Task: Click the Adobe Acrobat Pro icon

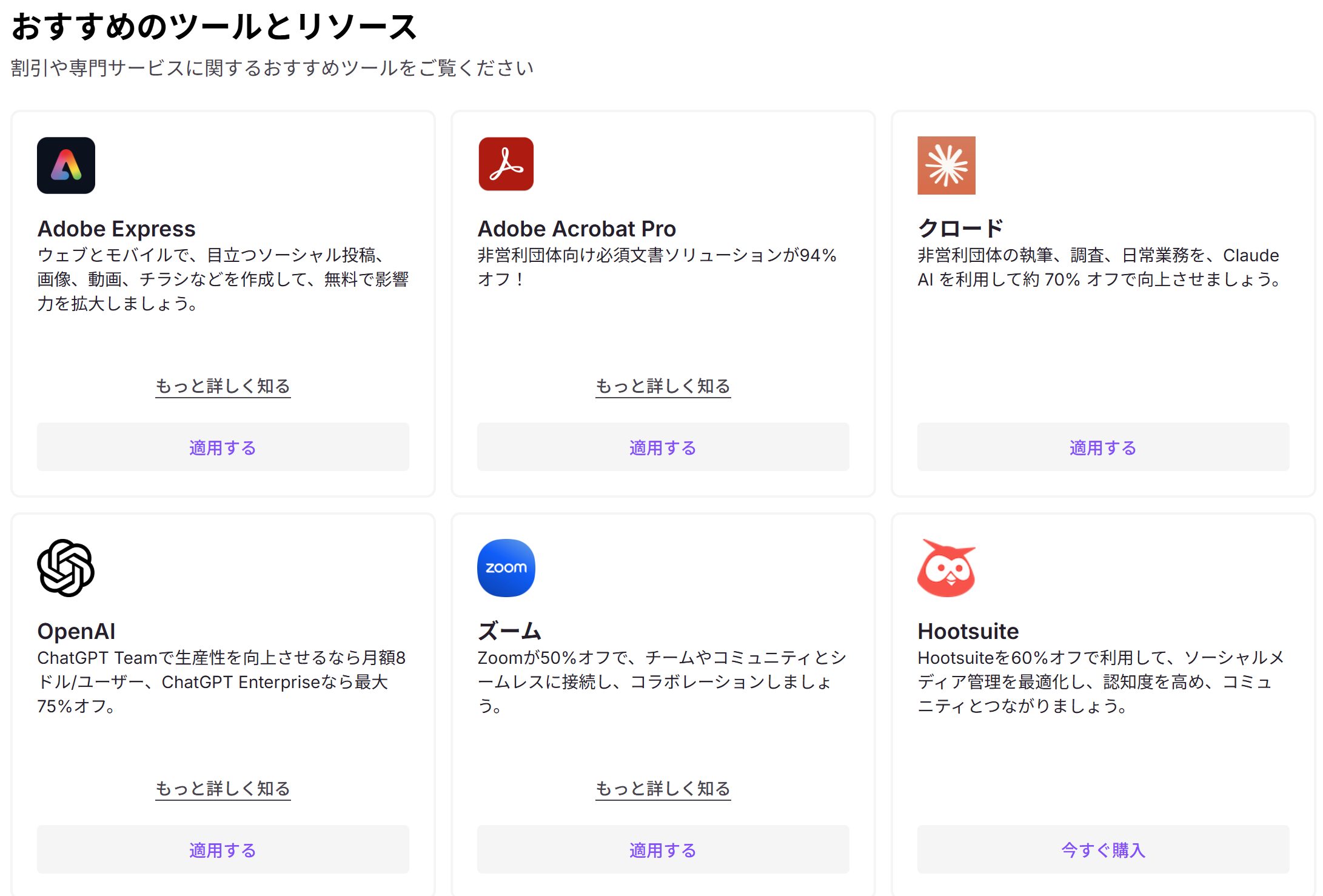Action: point(506,164)
